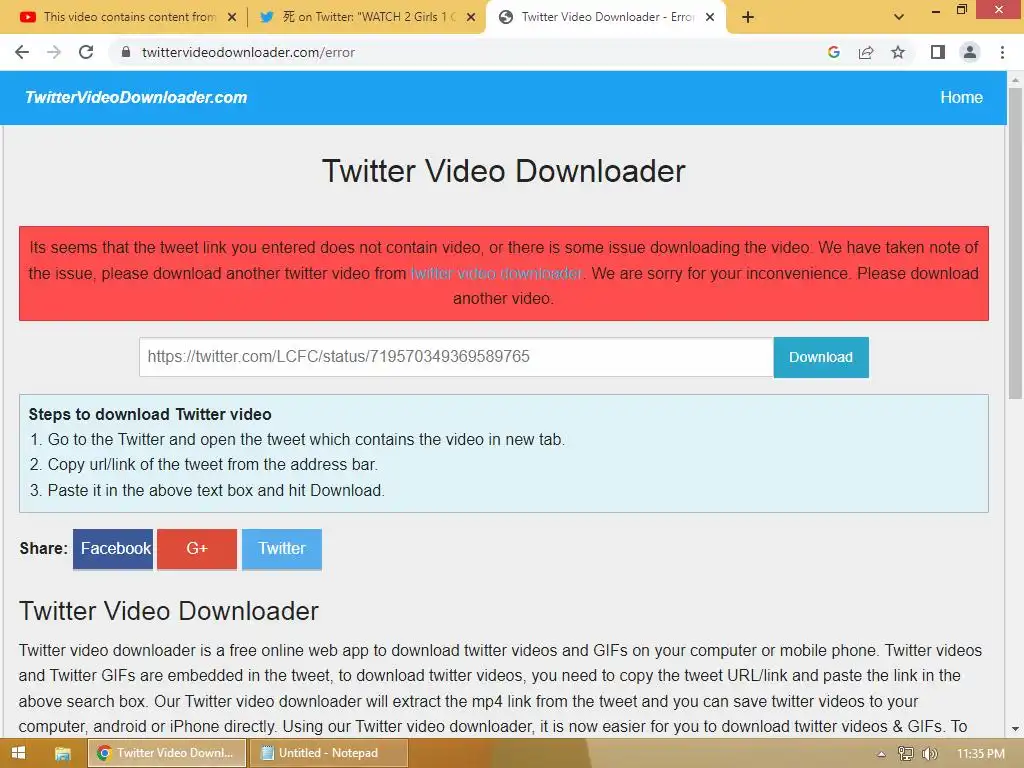The height and width of the screenshot is (768, 1024).
Task: Click the lower 'Twitter Video Downloader' heading
Action: pos(168,611)
